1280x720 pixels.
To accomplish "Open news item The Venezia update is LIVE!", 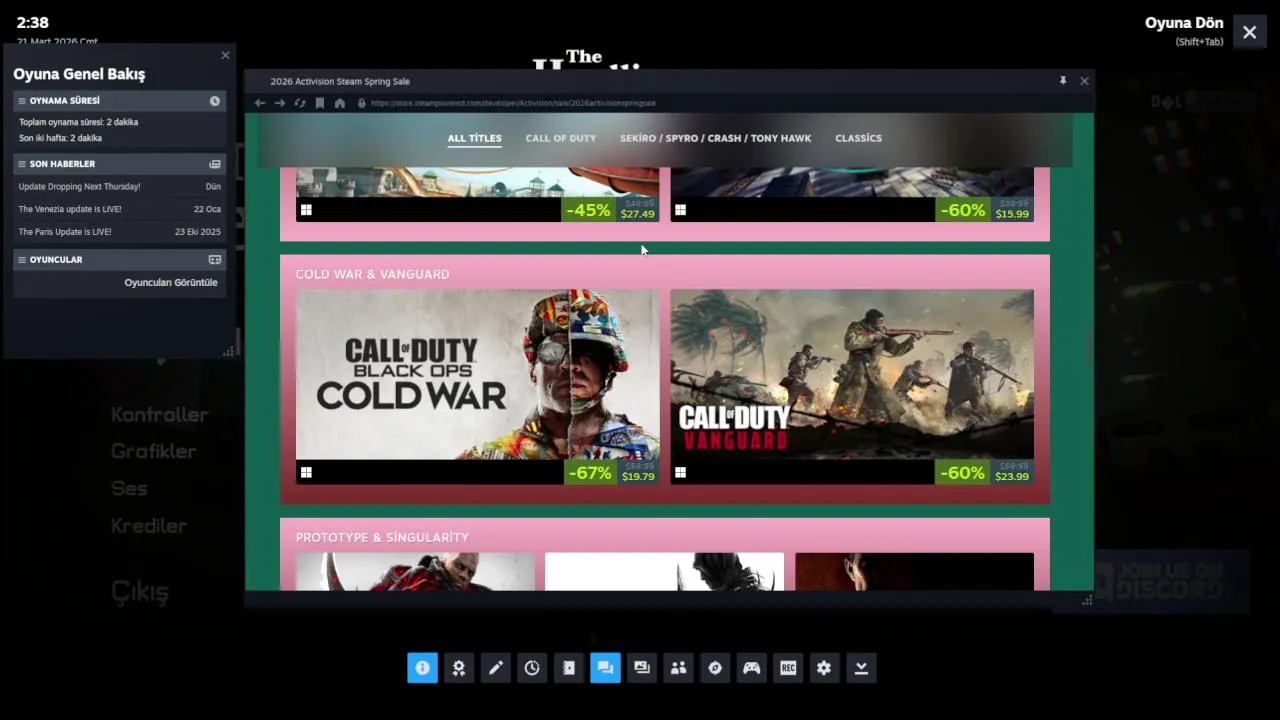I will click(x=120, y=209).
